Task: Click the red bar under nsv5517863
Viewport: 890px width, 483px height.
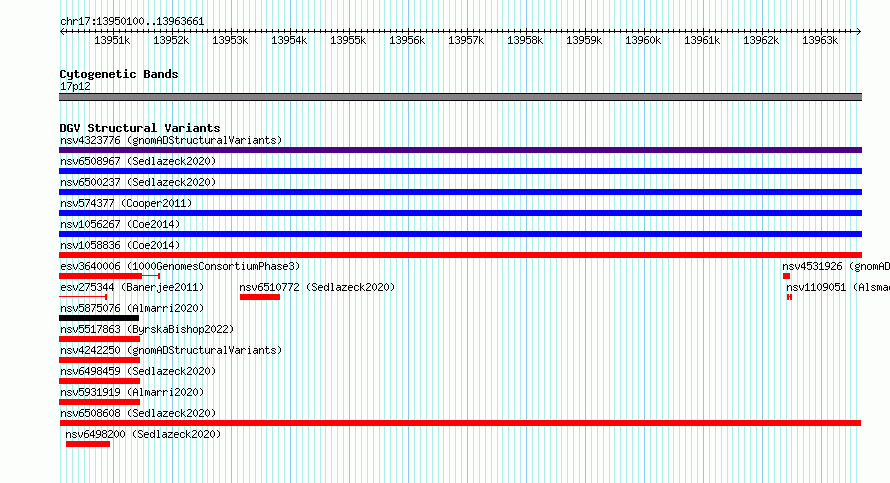Action: [99, 339]
